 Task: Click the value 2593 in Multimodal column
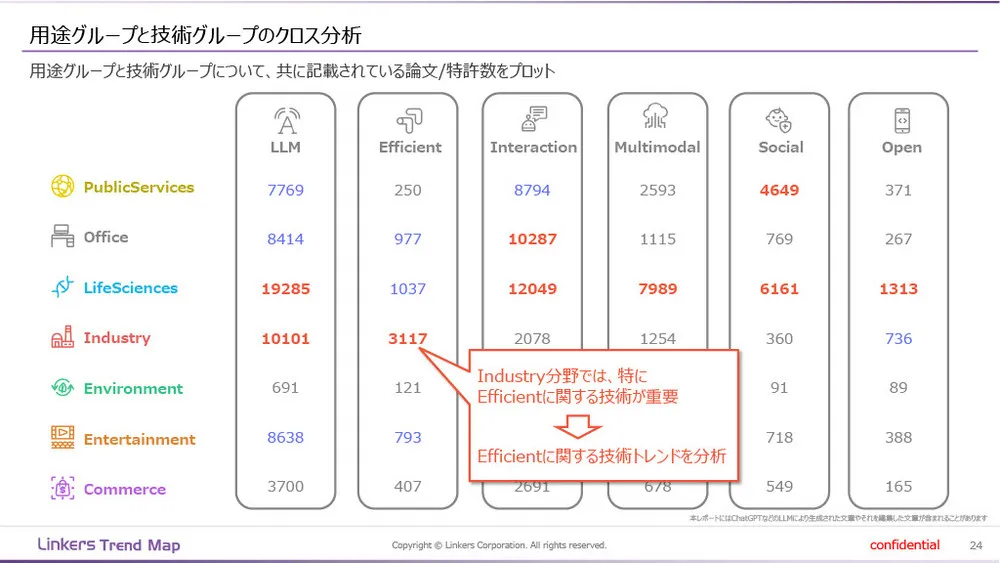658,190
